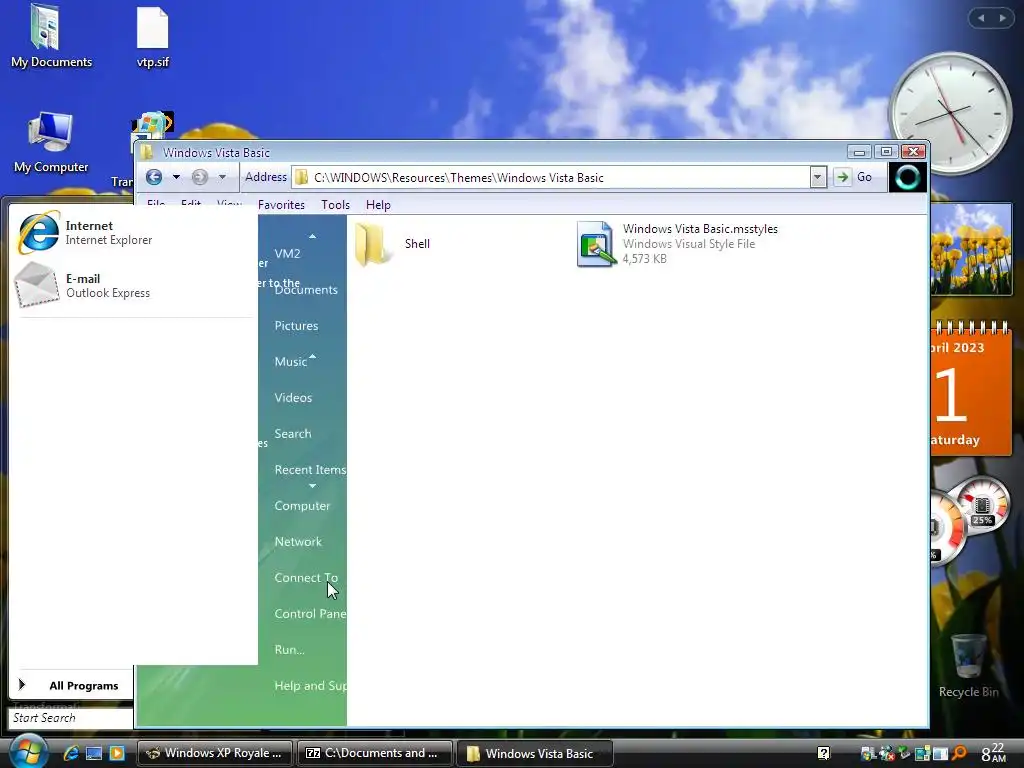Click the throbber icon in Explorer toolbar

907,177
